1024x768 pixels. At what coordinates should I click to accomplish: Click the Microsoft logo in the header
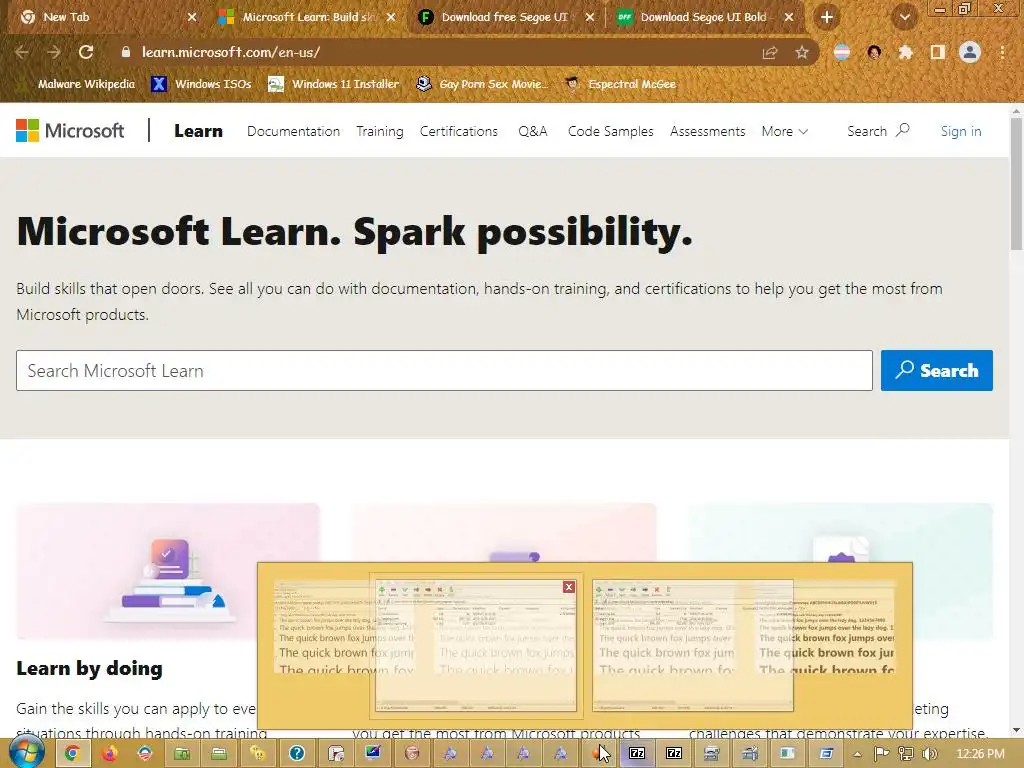[70, 131]
